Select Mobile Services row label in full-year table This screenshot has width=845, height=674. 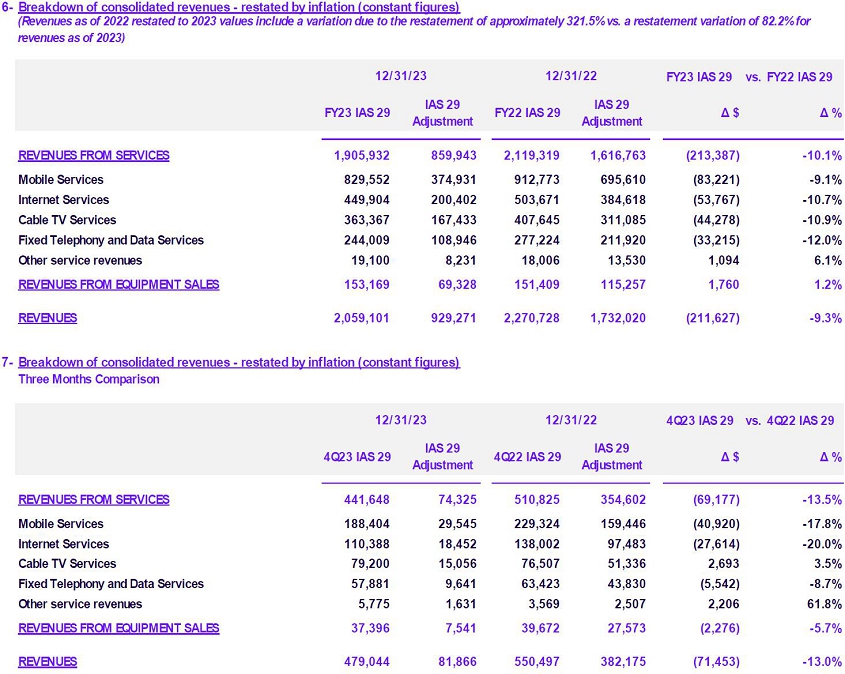click(61, 180)
